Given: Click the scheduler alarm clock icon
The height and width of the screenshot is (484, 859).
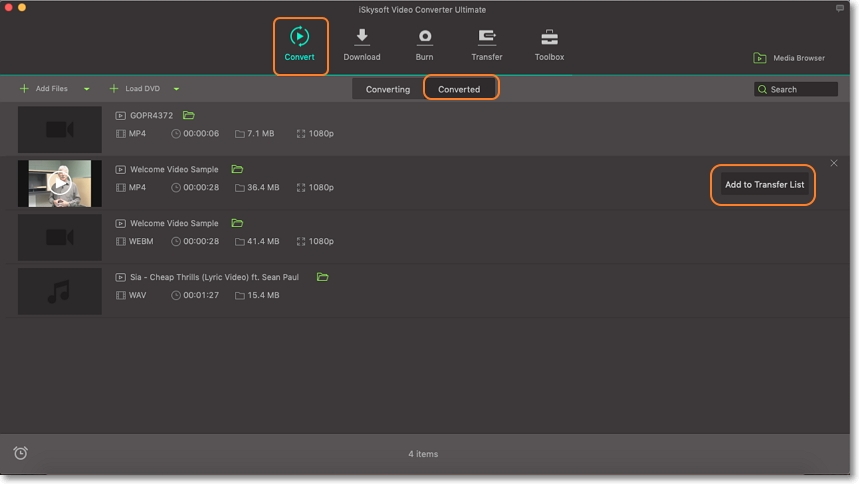Looking at the screenshot, I should [20, 453].
